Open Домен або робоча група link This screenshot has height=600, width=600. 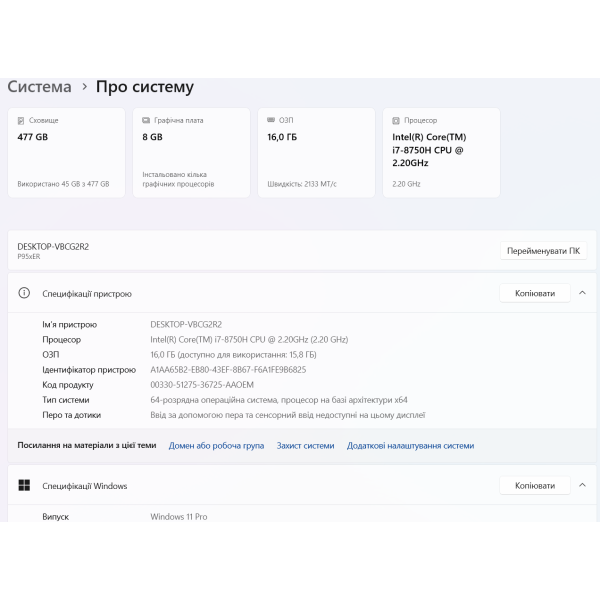click(x=216, y=446)
